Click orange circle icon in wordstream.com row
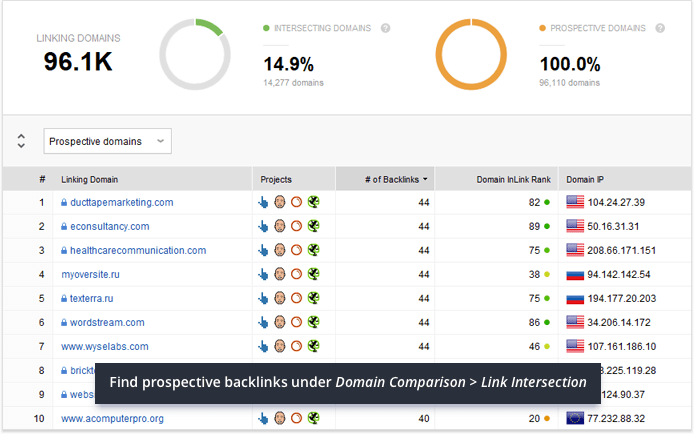The width and height of the screenshot is (694, 434). point(297,322)
